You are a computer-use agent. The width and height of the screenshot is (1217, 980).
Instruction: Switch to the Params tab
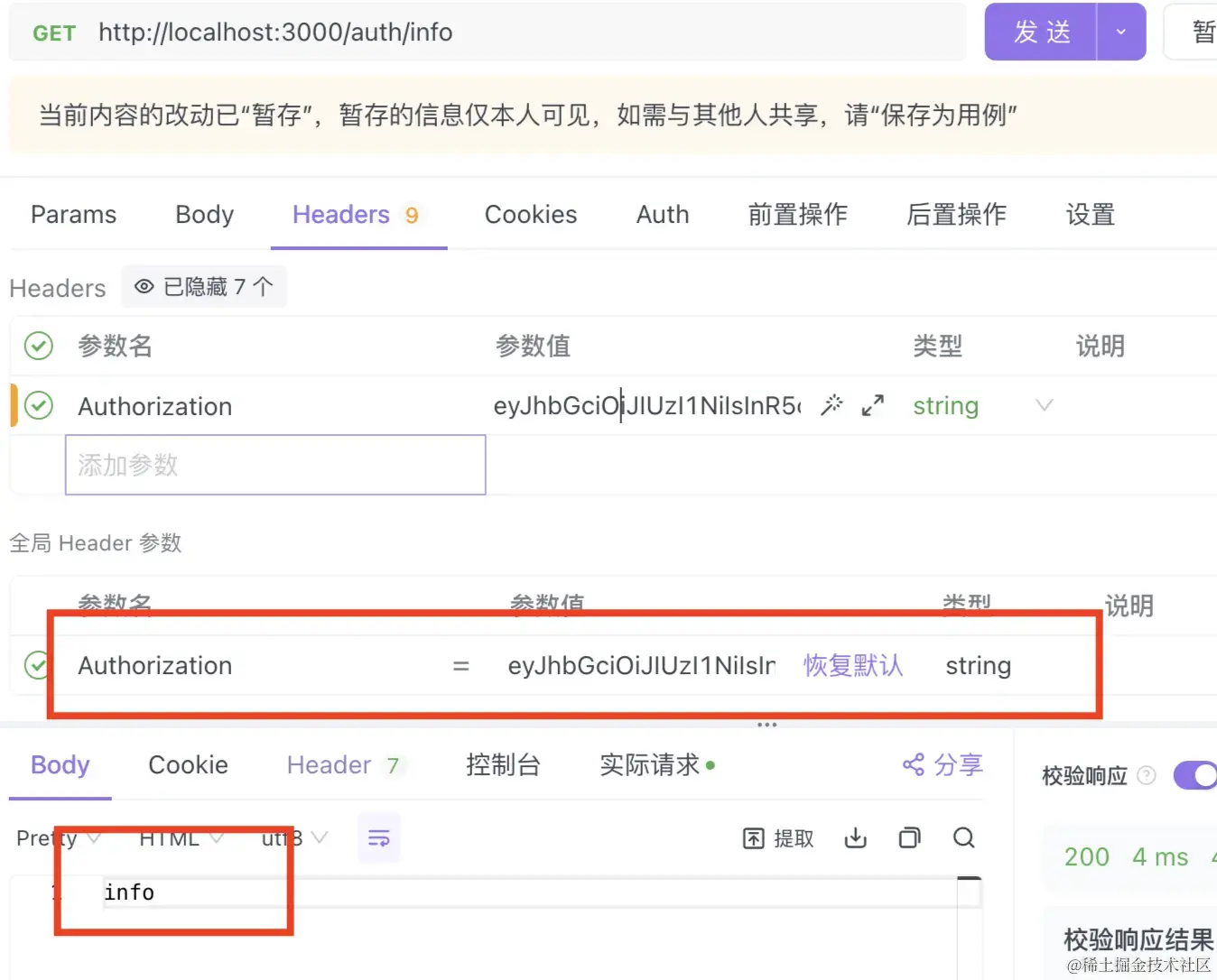74,215
